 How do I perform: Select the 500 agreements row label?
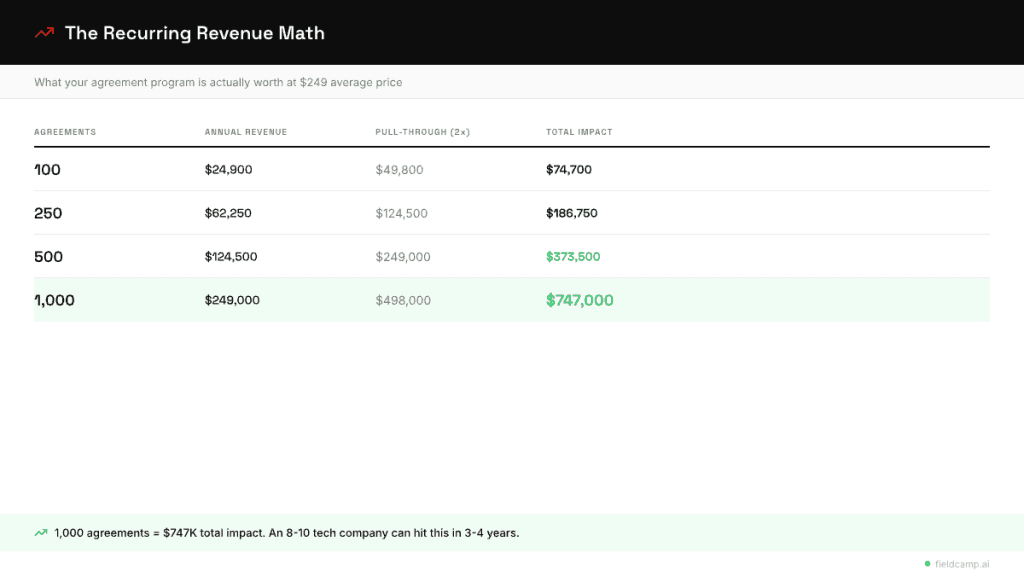click(48, 257)
